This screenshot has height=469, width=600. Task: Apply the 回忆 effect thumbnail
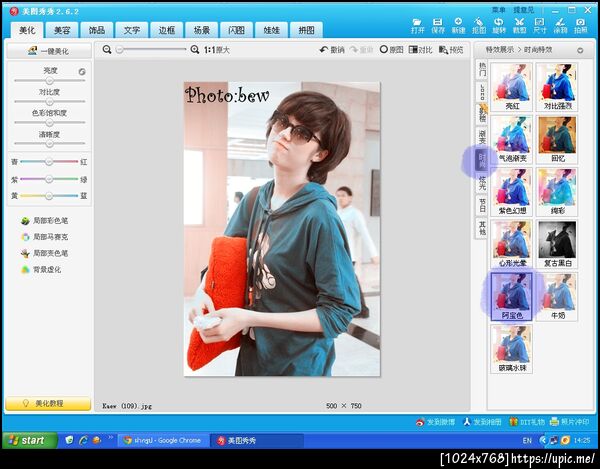[x=557, y=139]
